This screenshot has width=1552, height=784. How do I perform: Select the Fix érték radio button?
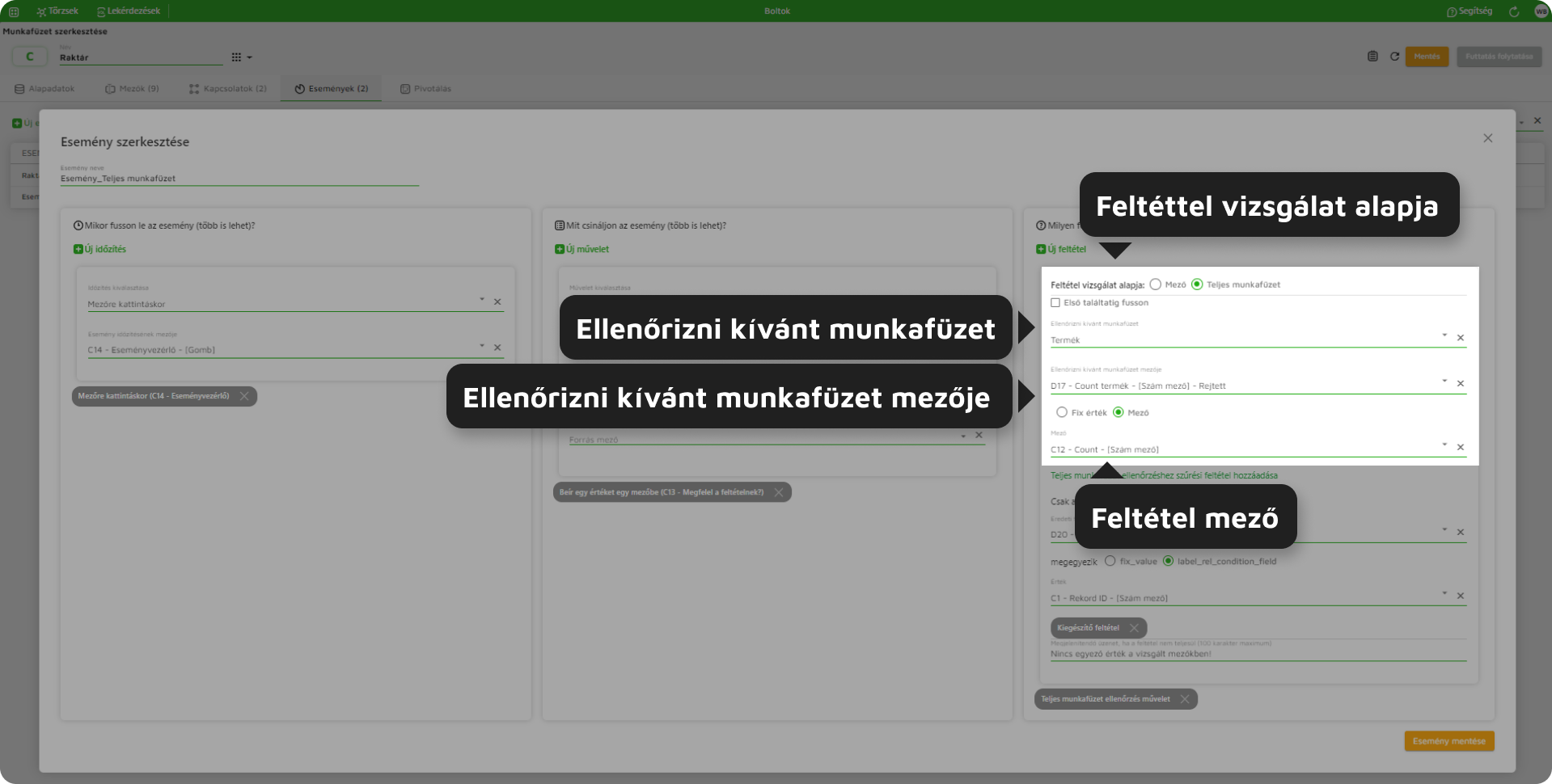tap(1062, 412)
